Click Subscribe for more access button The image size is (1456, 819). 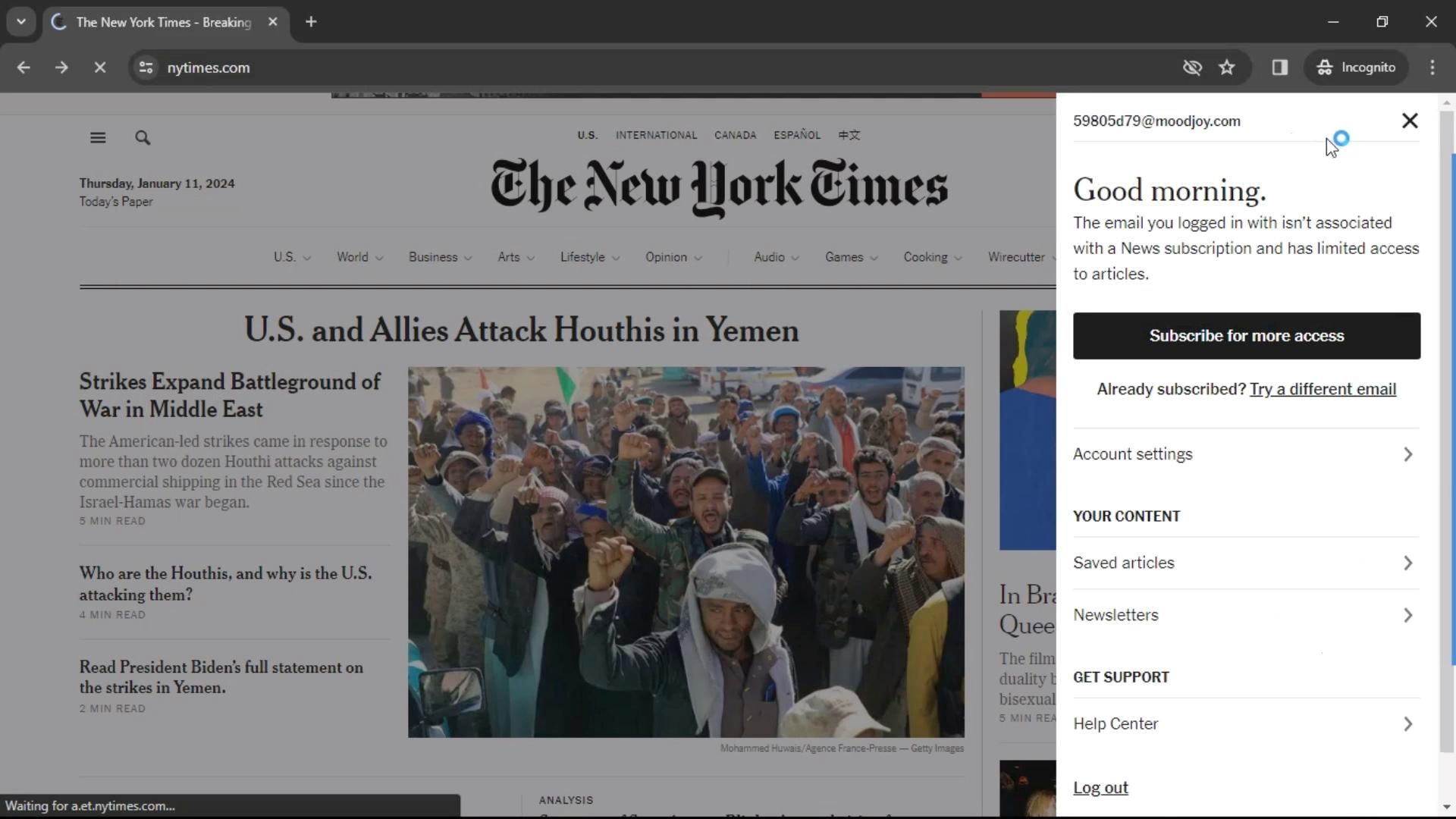click(x=1246, y=336)
